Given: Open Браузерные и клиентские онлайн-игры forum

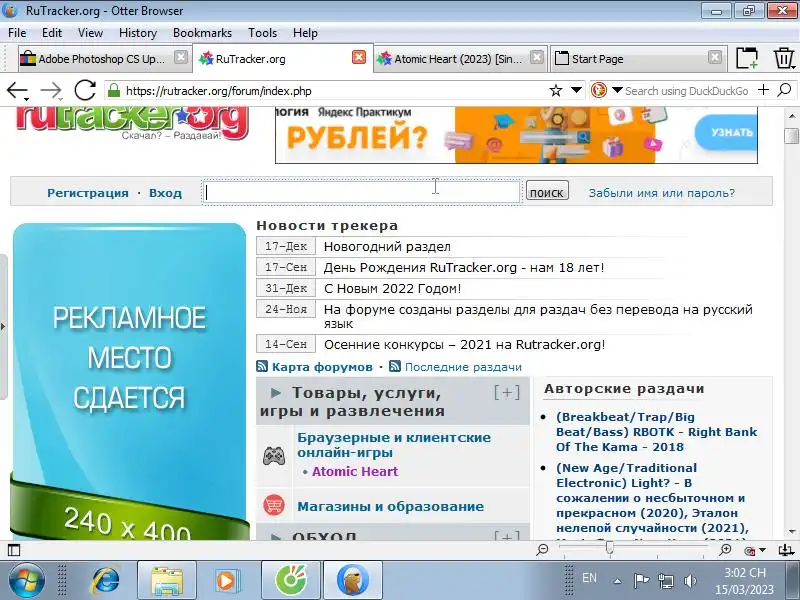Looking at the screenshot, I should (x=394, y=445).
